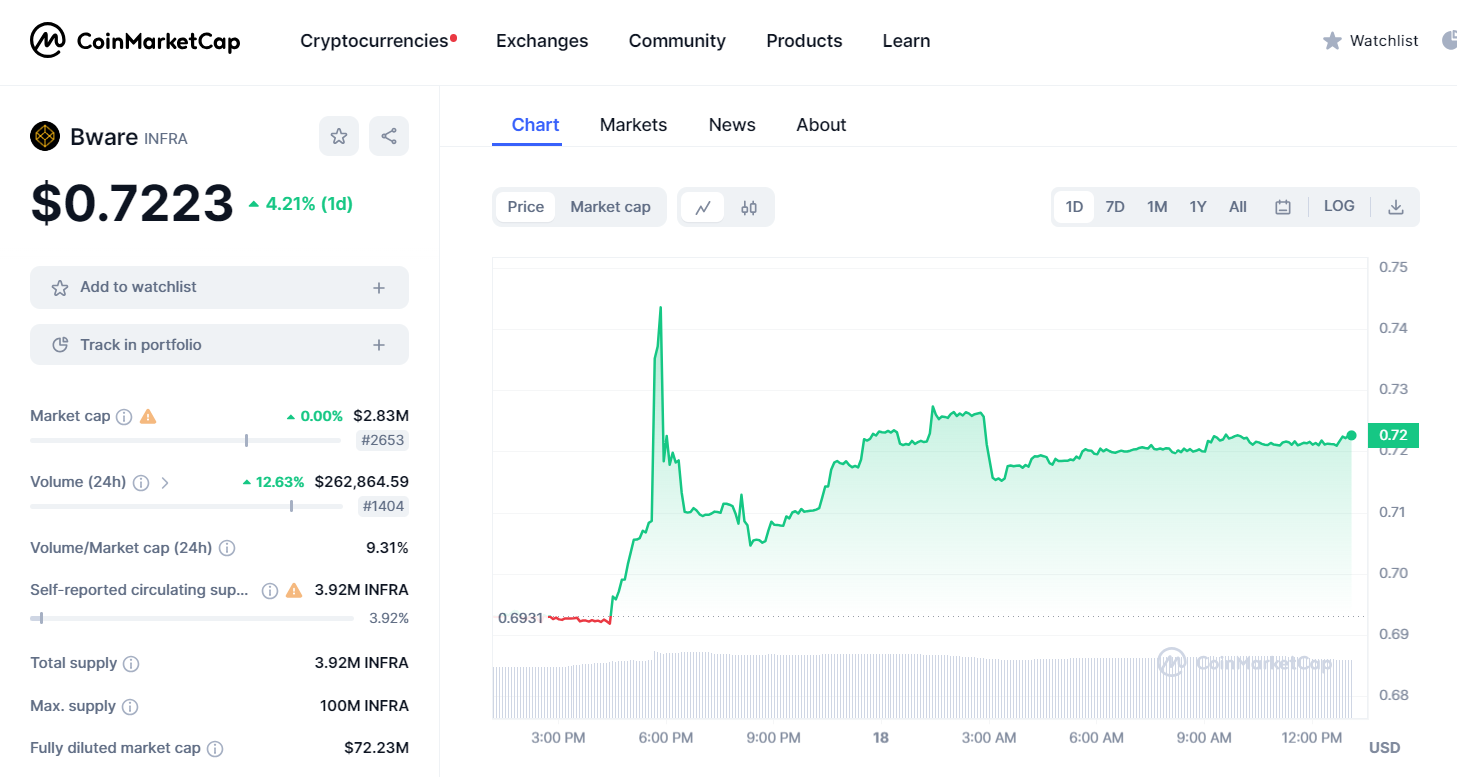Enable LOG scale on chart
Image resolution: width=1457 pixels, height=777 pixels.
pyautogui.click(x=1339, y=206)
